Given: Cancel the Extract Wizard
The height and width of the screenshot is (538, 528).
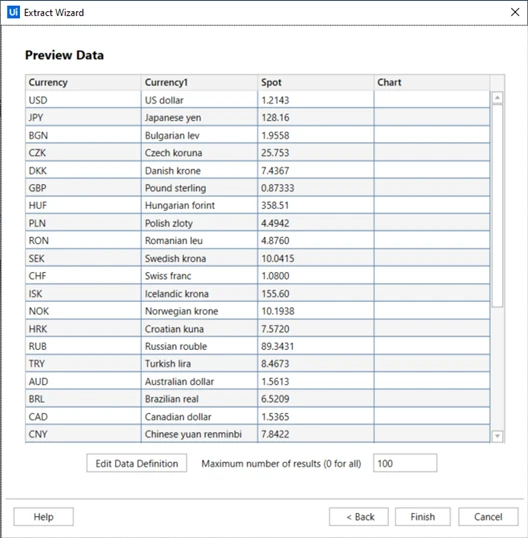Looking at the screenshot, I should point(488,517).
